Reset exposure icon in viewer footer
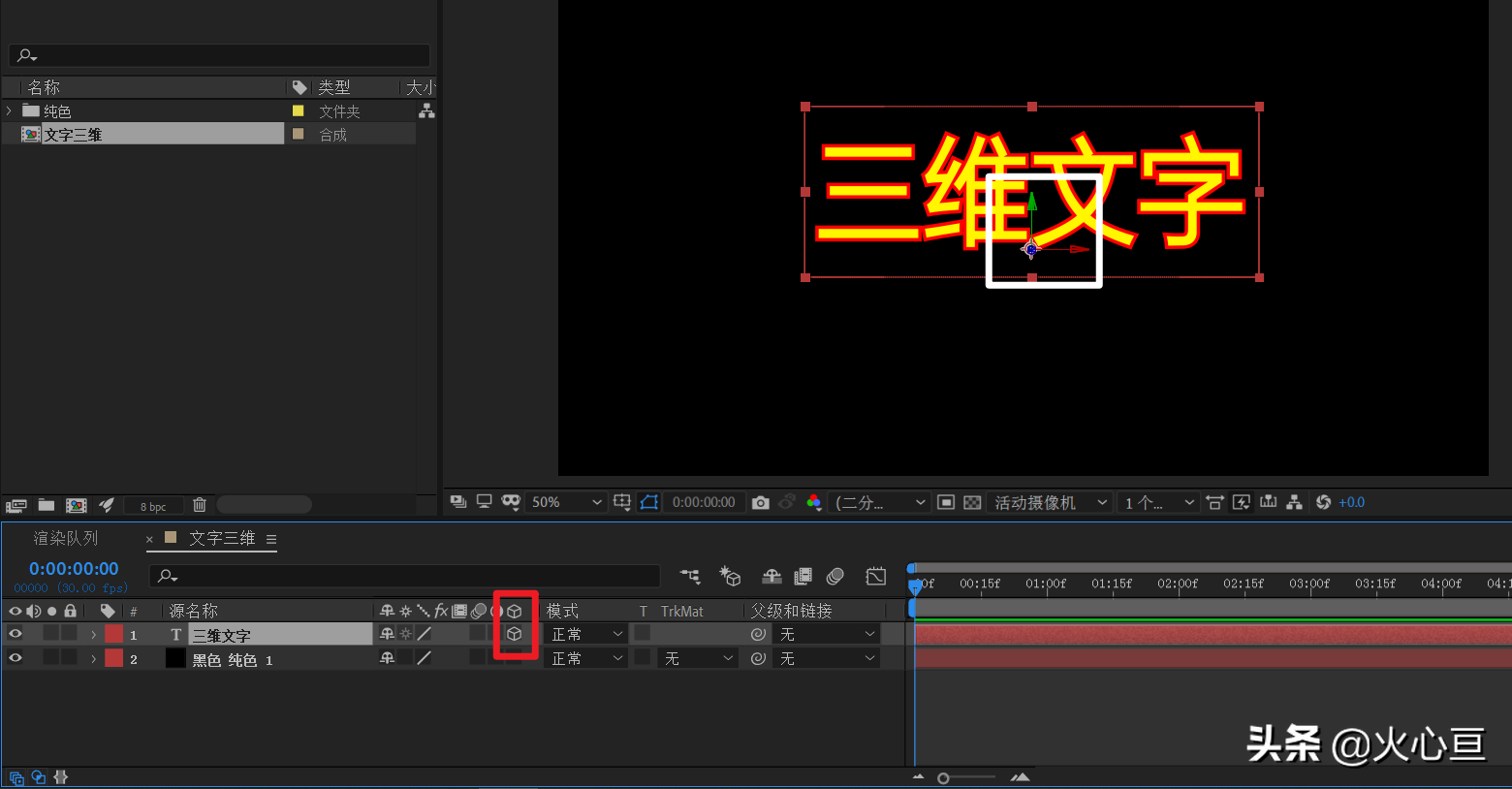Image resolution: width=1512 pixels, height=789 pixels. click(1323, 502)
